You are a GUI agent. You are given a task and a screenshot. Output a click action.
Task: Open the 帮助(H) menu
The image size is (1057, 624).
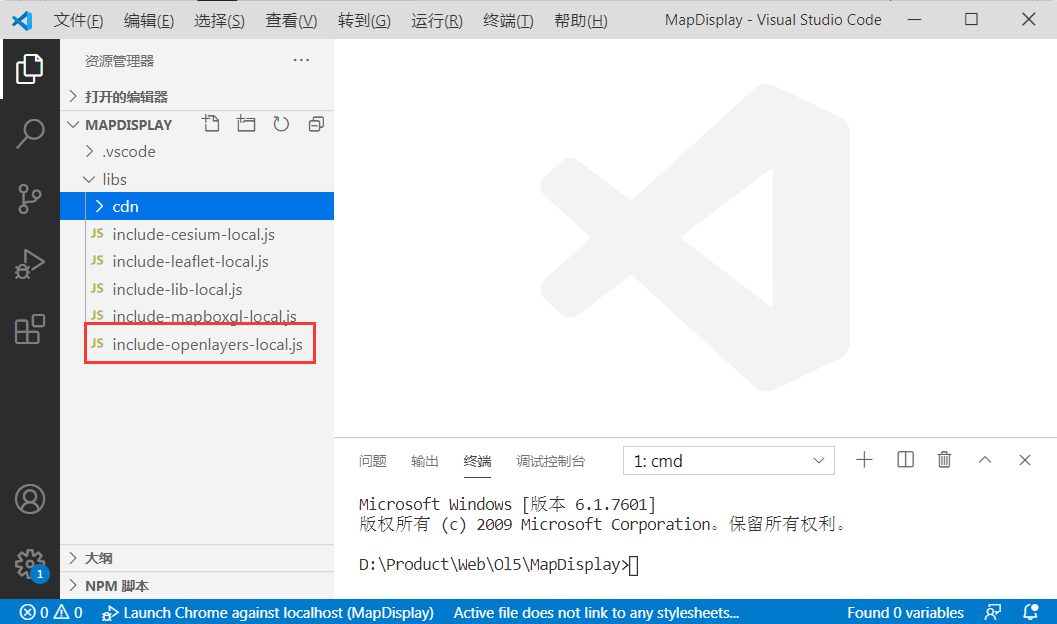click(580, 21)
